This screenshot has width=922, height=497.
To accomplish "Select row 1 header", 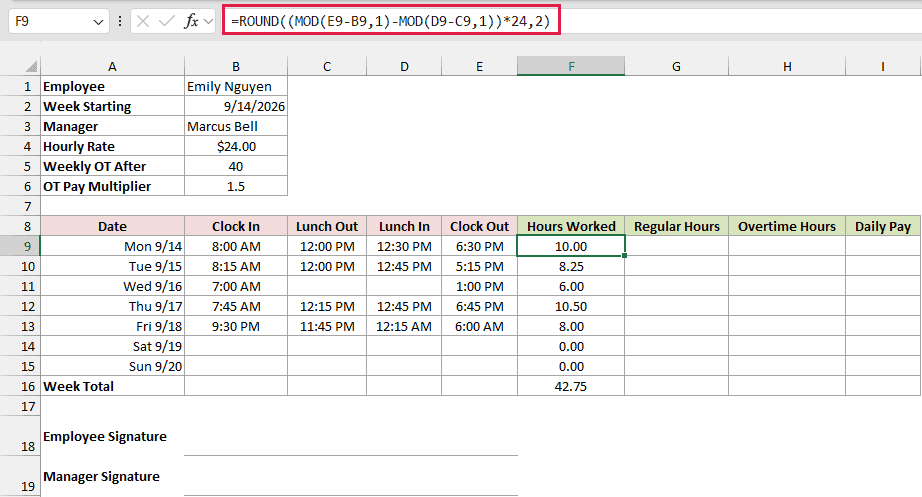I will [x=20, y=86].
